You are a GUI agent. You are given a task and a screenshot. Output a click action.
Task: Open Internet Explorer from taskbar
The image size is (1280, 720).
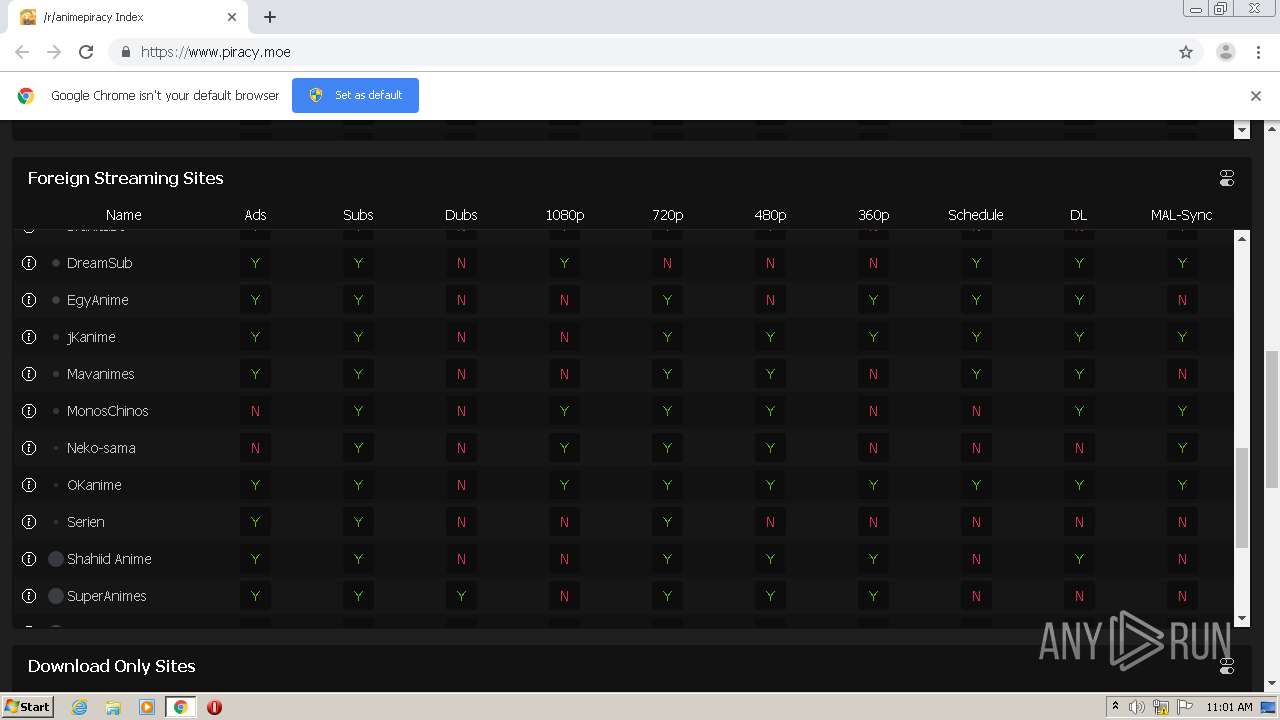79,707
